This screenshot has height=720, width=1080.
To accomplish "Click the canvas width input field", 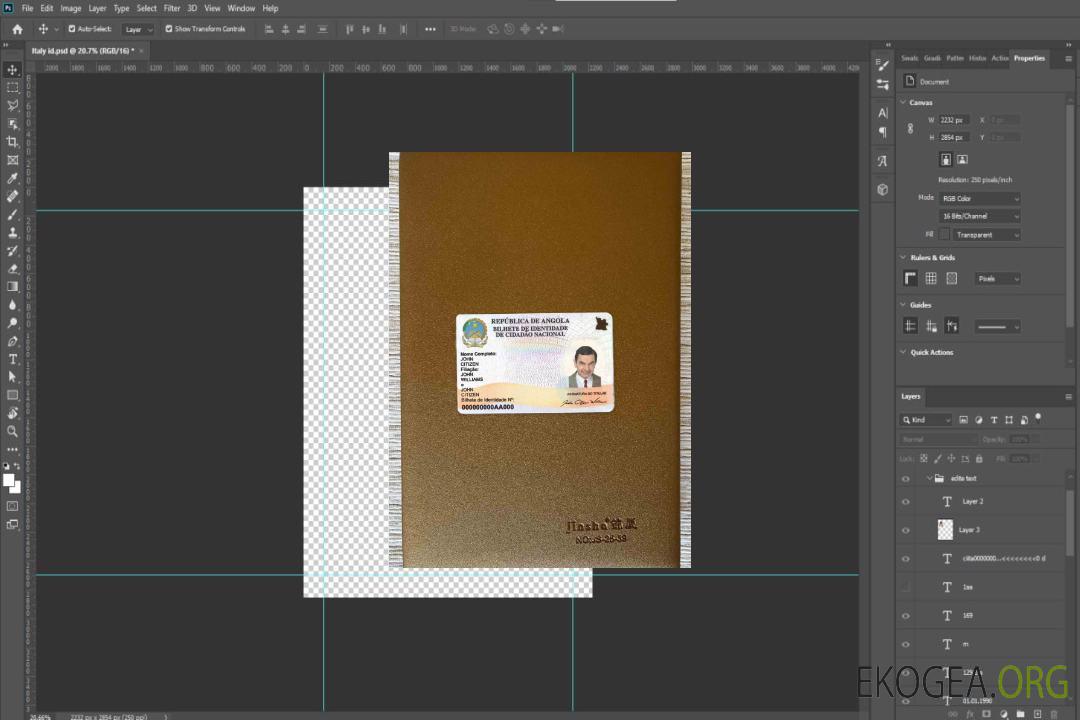I will (954, 120).
